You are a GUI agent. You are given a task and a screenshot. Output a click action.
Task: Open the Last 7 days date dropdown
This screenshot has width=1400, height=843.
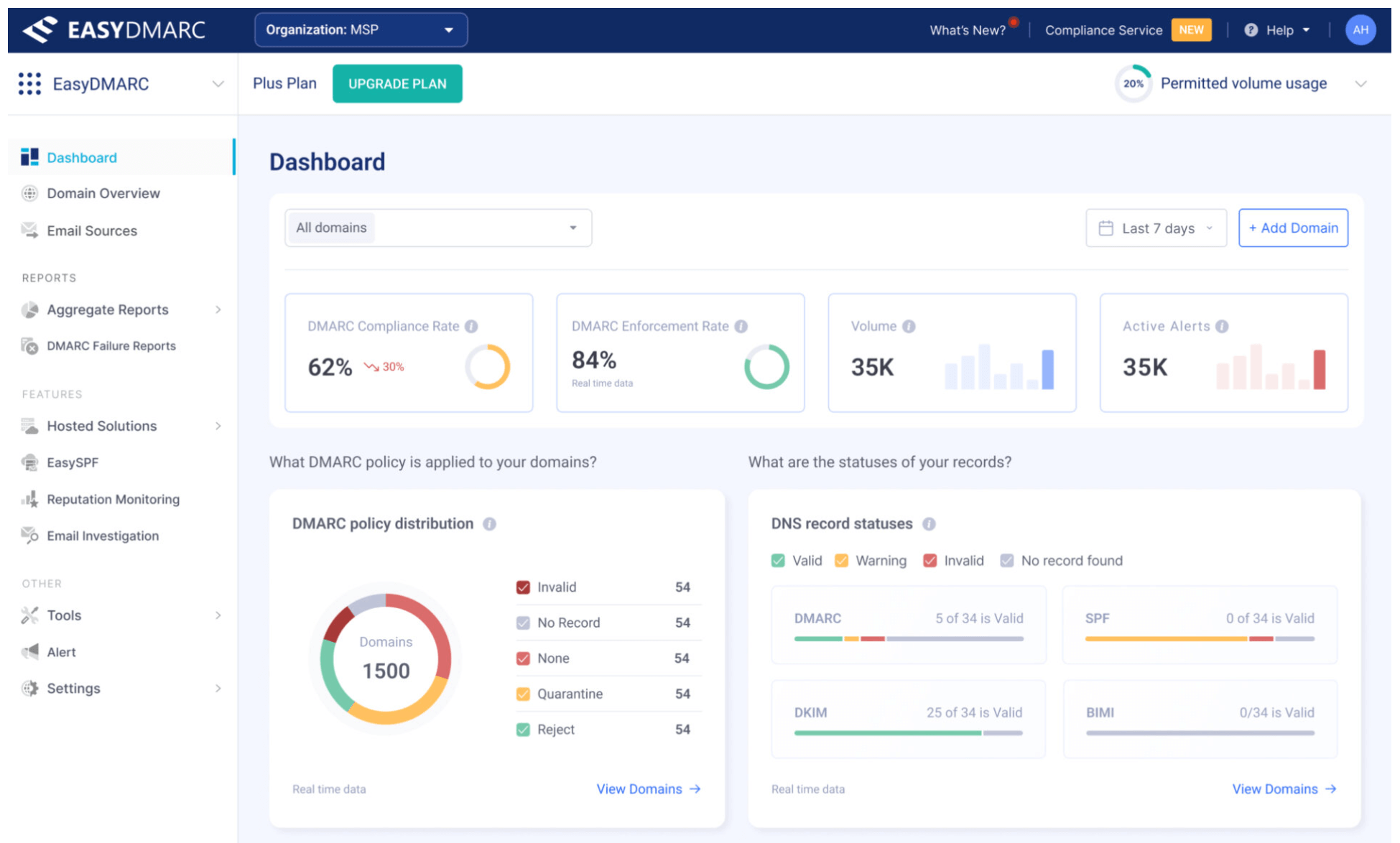[x=1156, y=228]
